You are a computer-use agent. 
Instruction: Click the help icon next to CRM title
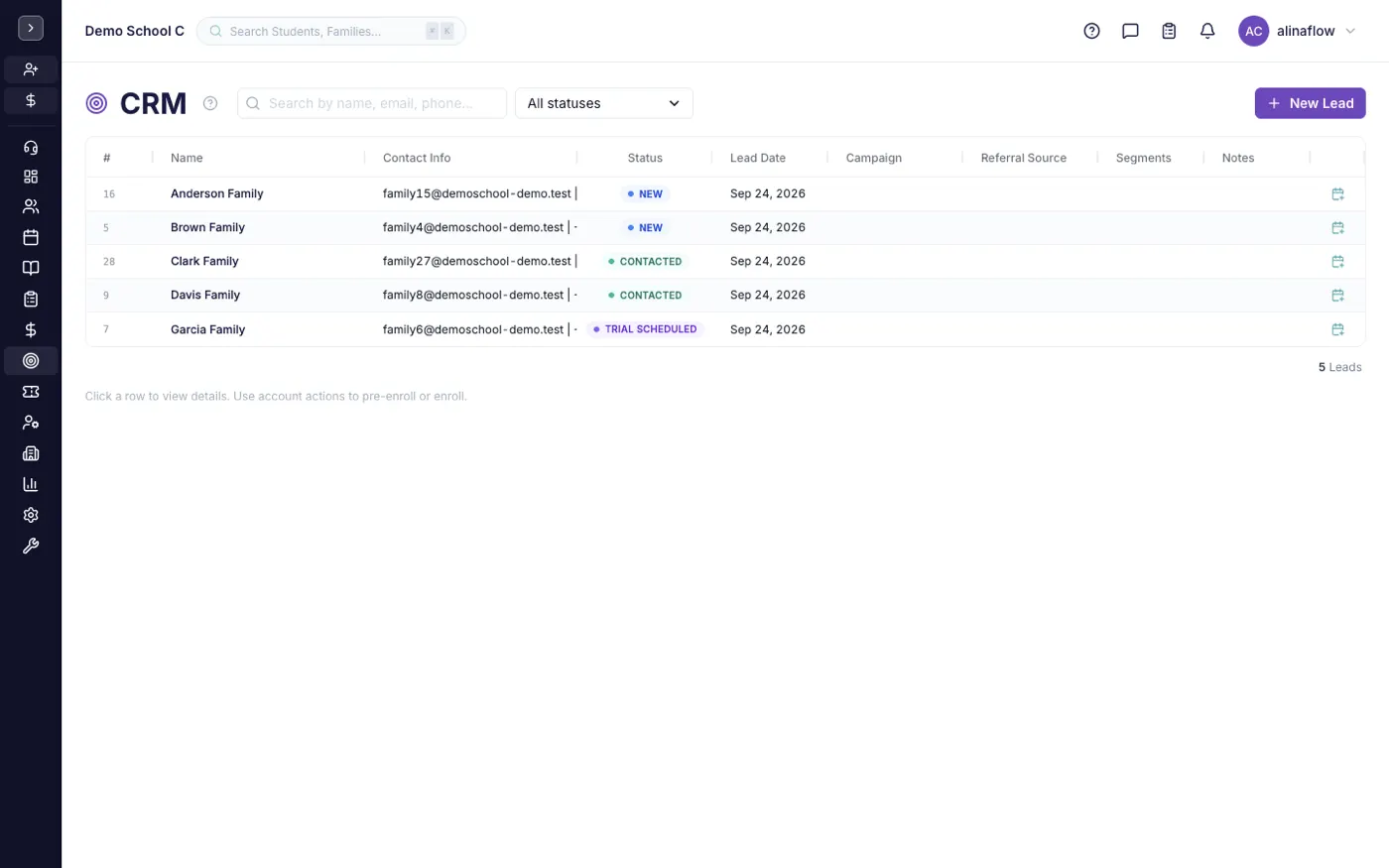(210, 103)
